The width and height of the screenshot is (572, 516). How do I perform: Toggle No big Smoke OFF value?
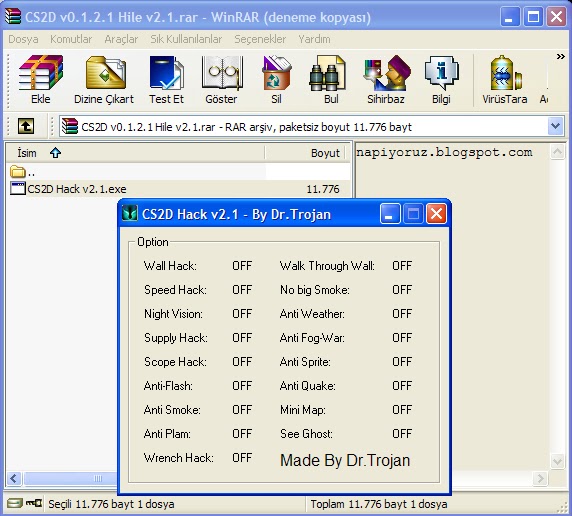tap(402, 290)
